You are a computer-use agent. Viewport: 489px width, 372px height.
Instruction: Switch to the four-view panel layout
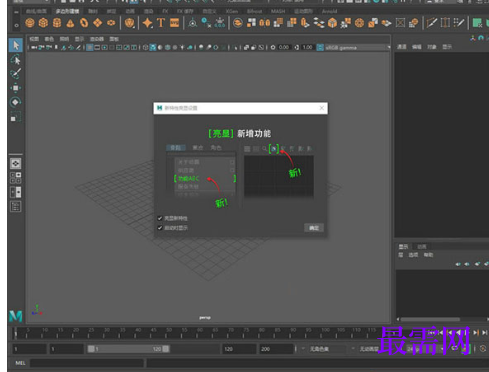(x=16, y=178)
